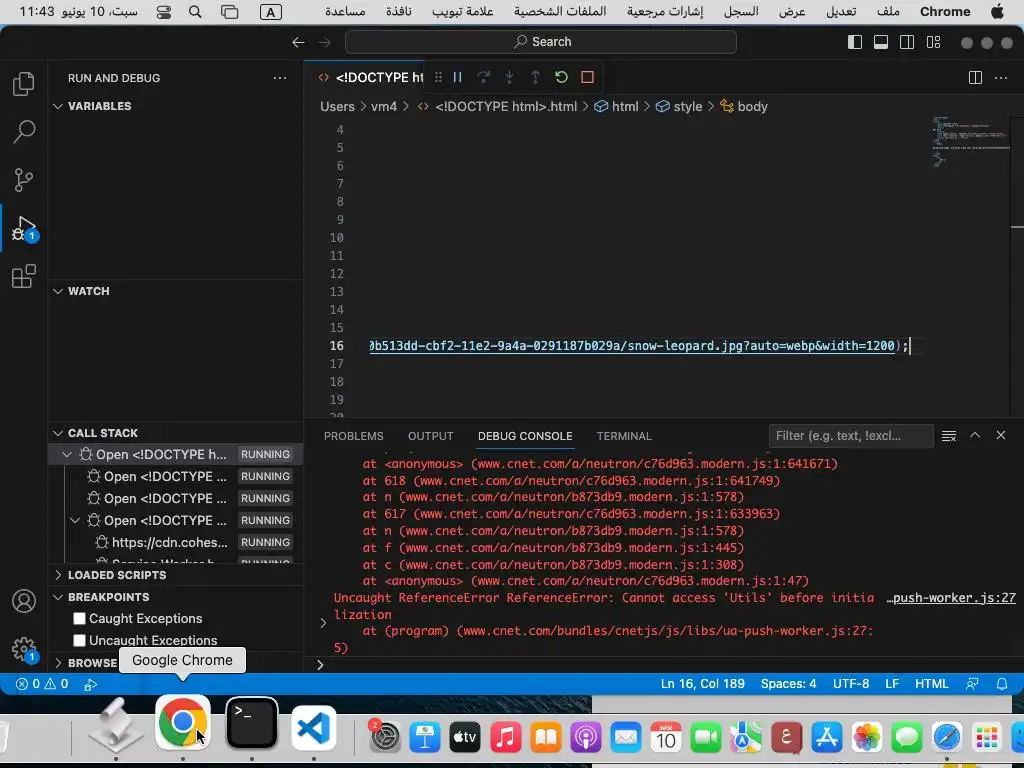Click Step Over in debug toolbar
Image resolution: width=1024 pixels, height=768 pixels.
click(483, 77)
